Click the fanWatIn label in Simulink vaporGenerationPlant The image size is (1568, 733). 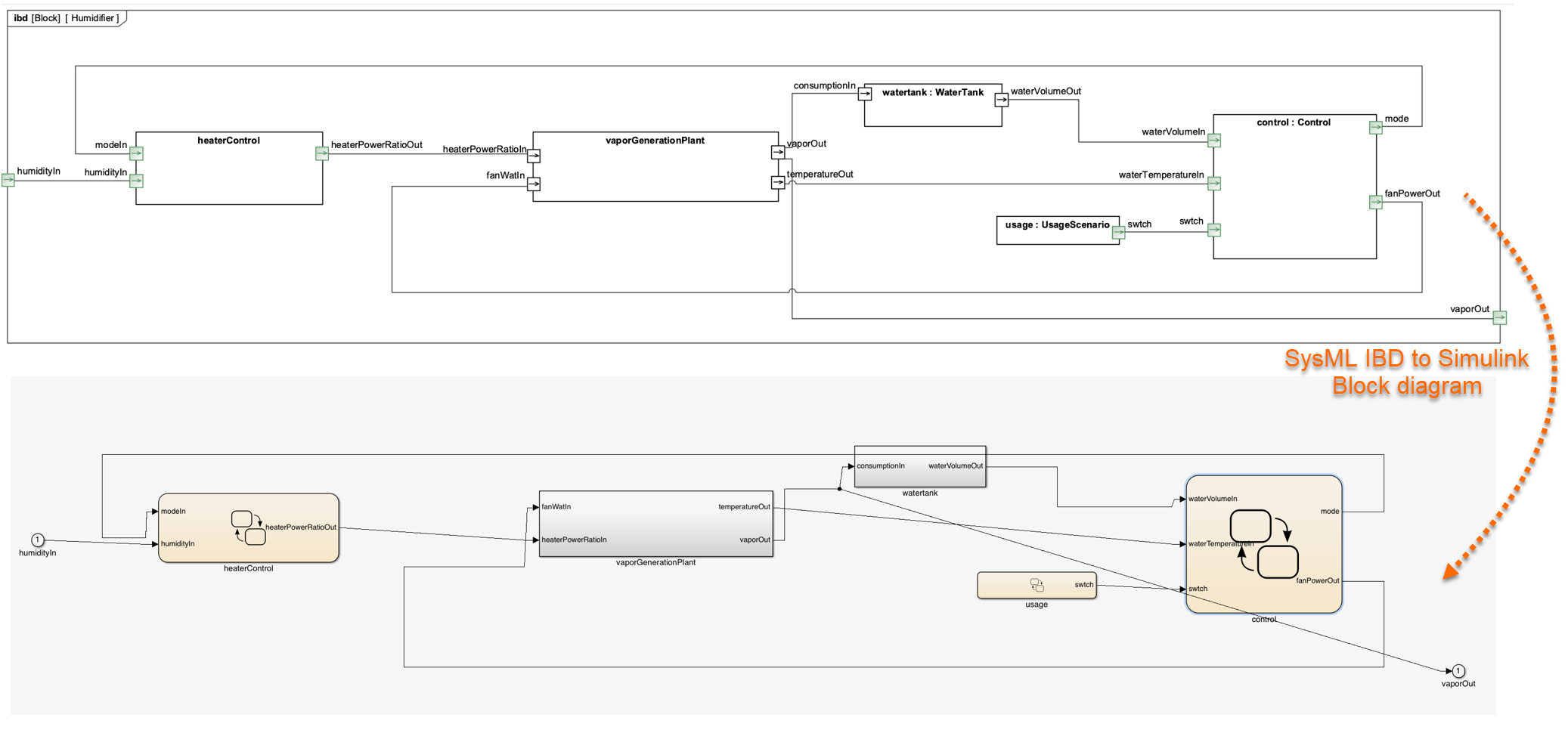tap(556, 507)
